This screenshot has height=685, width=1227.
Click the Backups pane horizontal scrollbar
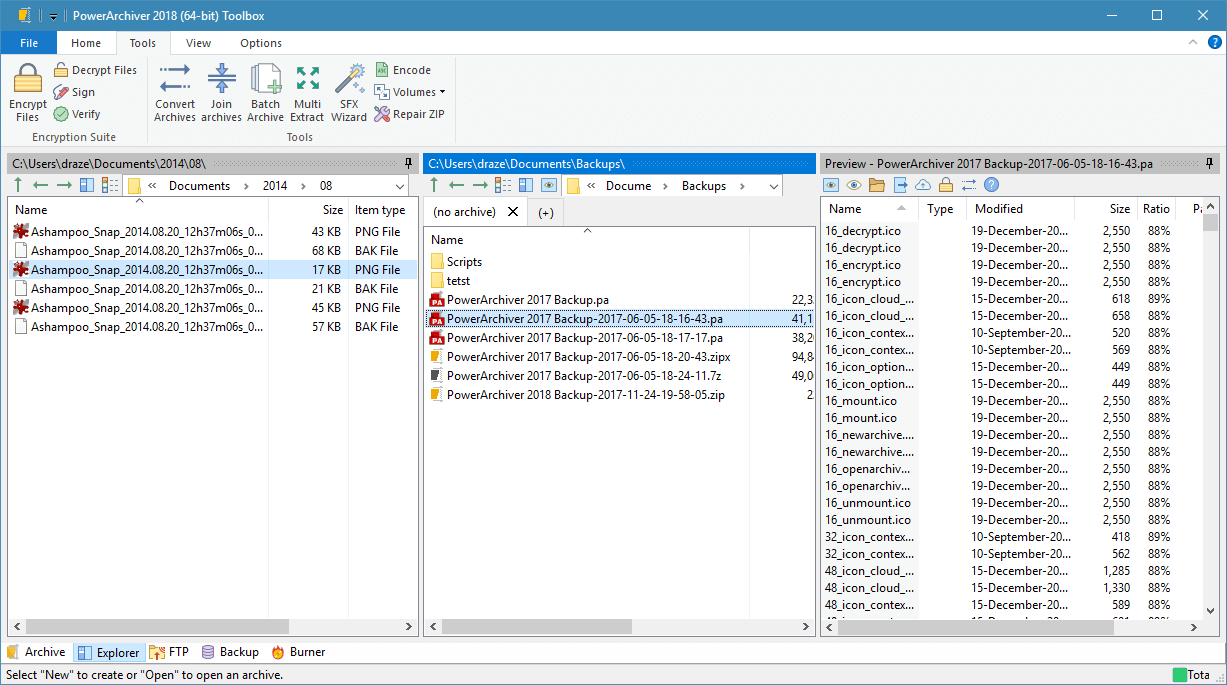click(x=536, y=626)
